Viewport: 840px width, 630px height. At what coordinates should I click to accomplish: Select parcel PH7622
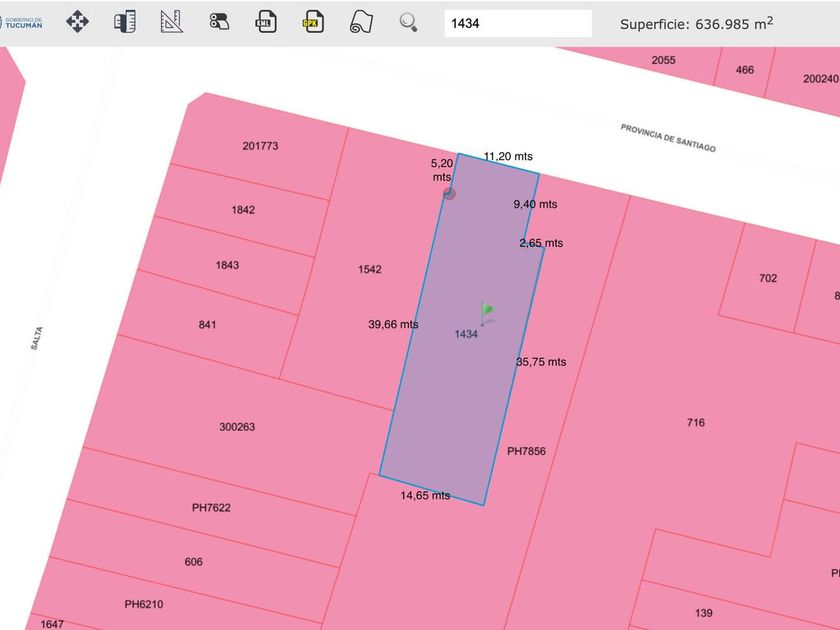pyautogui.click(x=211, y=508)
